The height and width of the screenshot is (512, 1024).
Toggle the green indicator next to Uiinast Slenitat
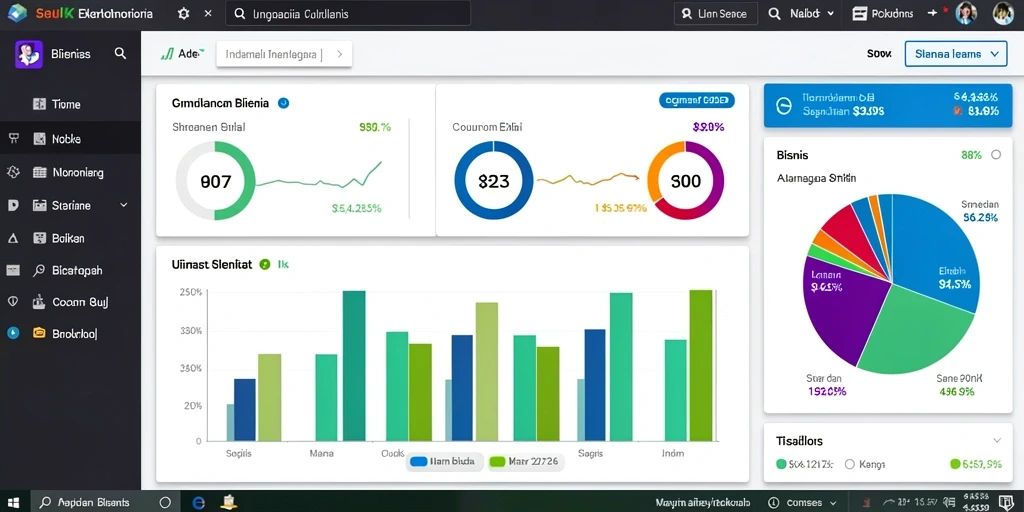pyautogui.click(x=264, y=264)
